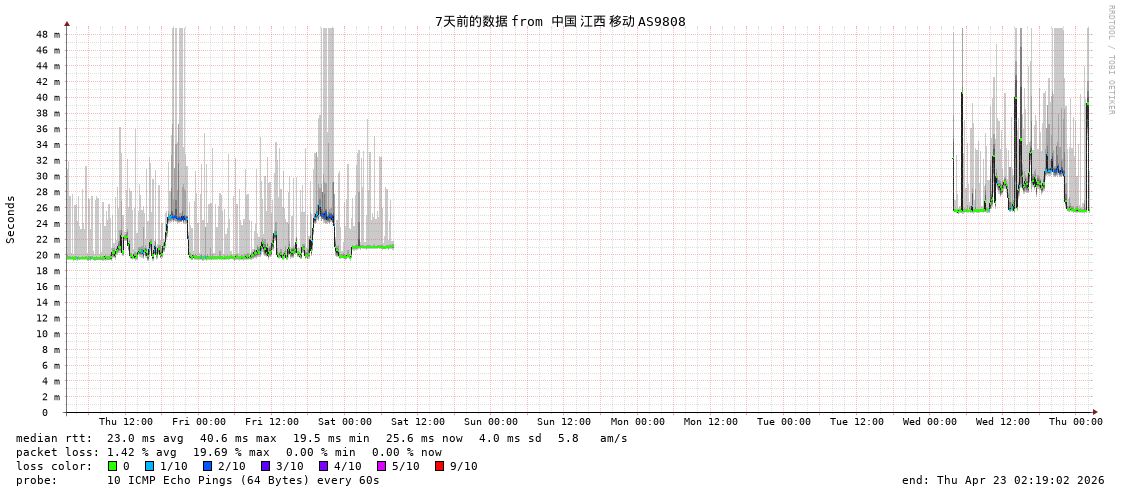Click the Sun 12:00 time axis label
Image resolution: width=1121 pixels, height=494 pixels.
[564, 422]
